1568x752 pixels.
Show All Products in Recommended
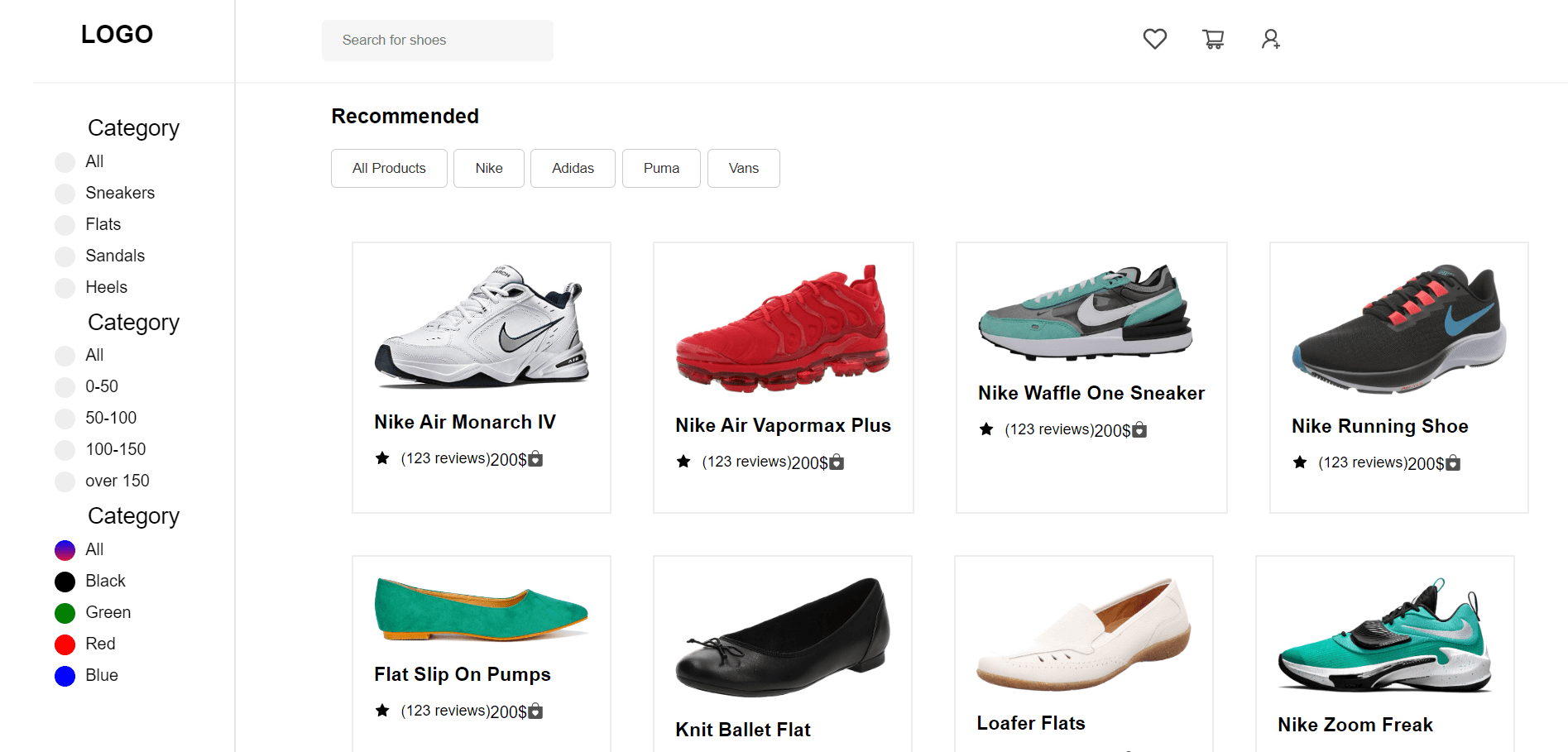tap(389, 168)
